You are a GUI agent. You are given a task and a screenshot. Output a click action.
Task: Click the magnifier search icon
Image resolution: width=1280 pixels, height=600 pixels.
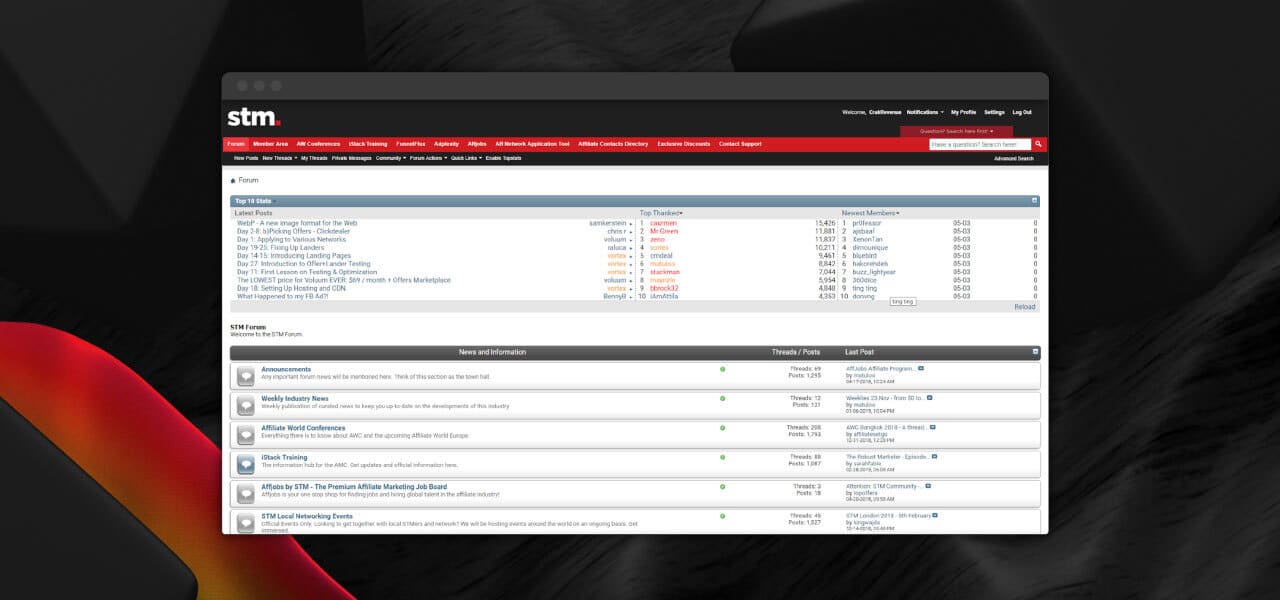point(1038,144)
